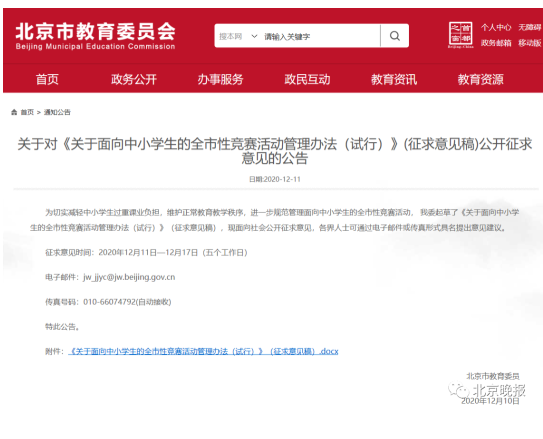Image resolution: width=543 pixels, height=439 pixels.
Task: Click the chevron next to 搜本网
Action: (254, 36)
